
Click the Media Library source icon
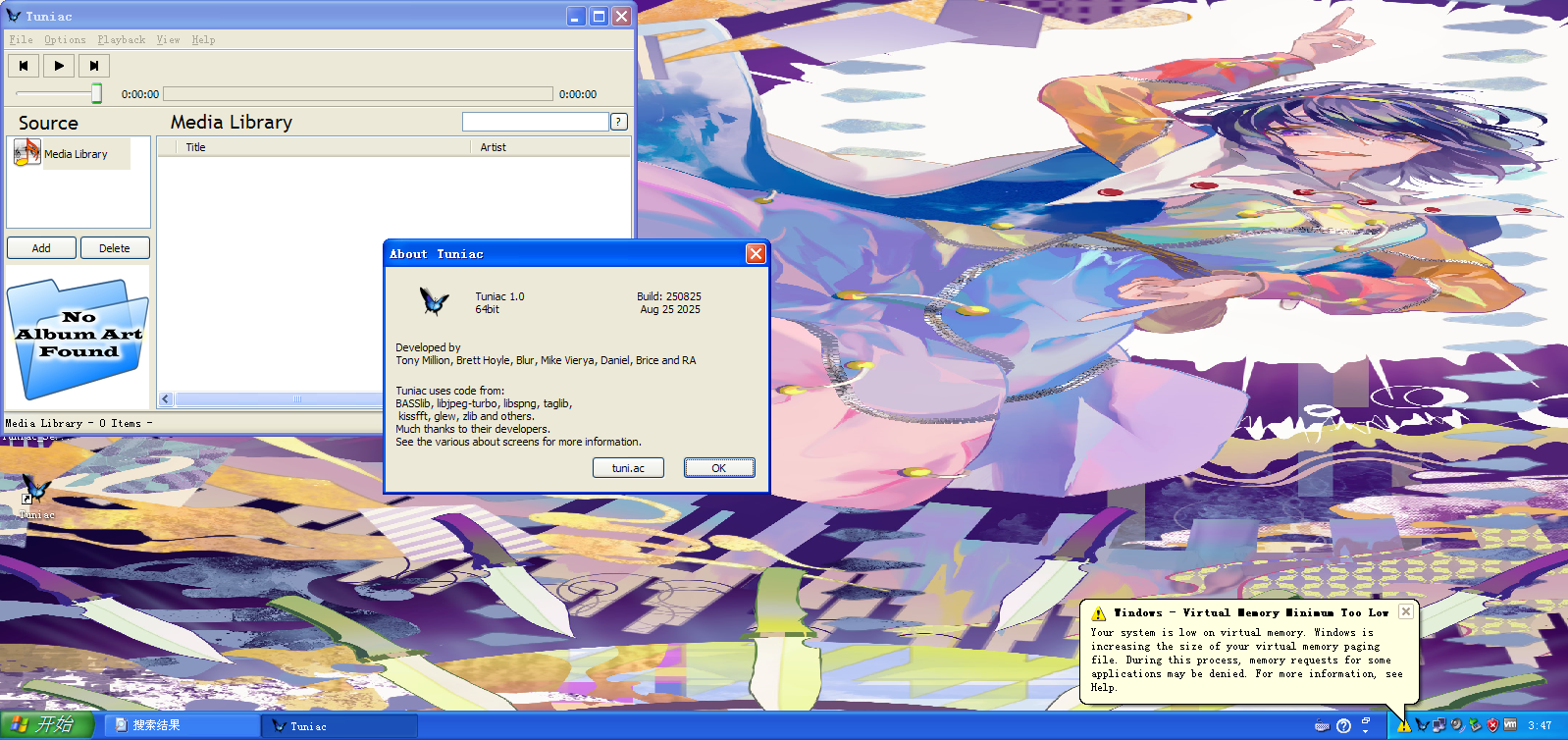[26, 153]
